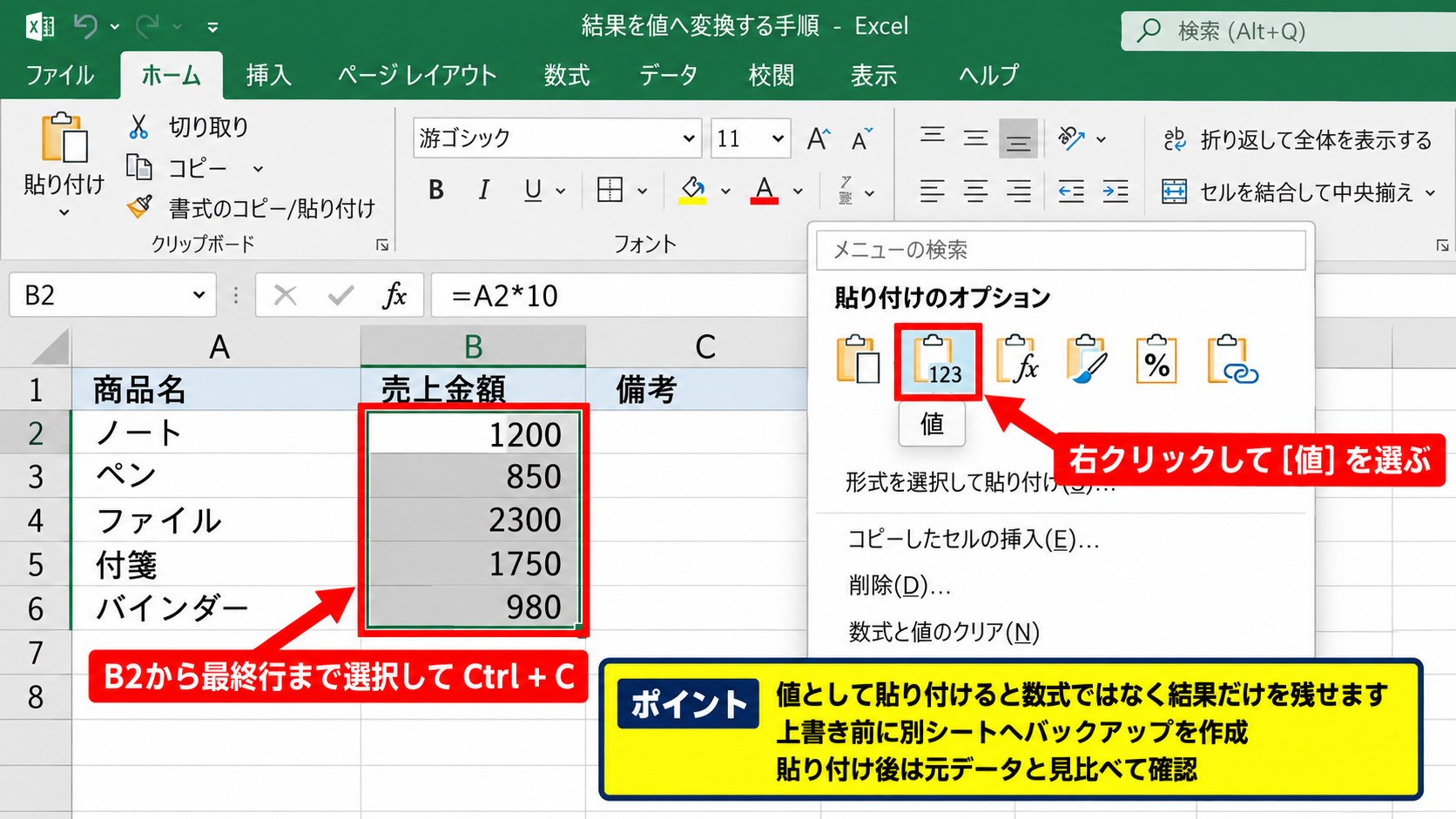Open the font size dropdown showing 11
This screenshot has height=819, width=1456.
point(778,138)
